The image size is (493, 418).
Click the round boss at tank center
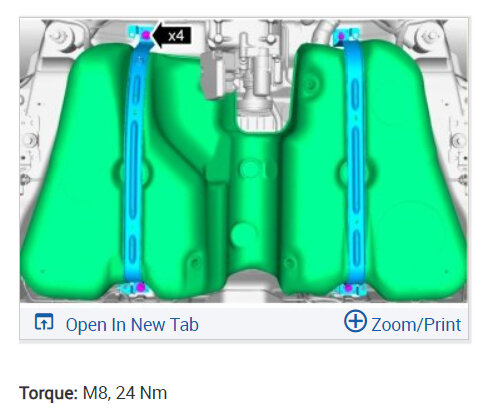[x=251, y=169]
